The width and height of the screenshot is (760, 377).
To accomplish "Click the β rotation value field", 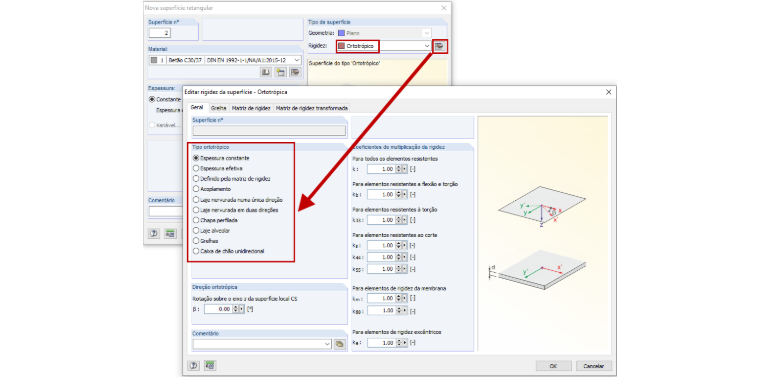I will click(x=218, y=309).
